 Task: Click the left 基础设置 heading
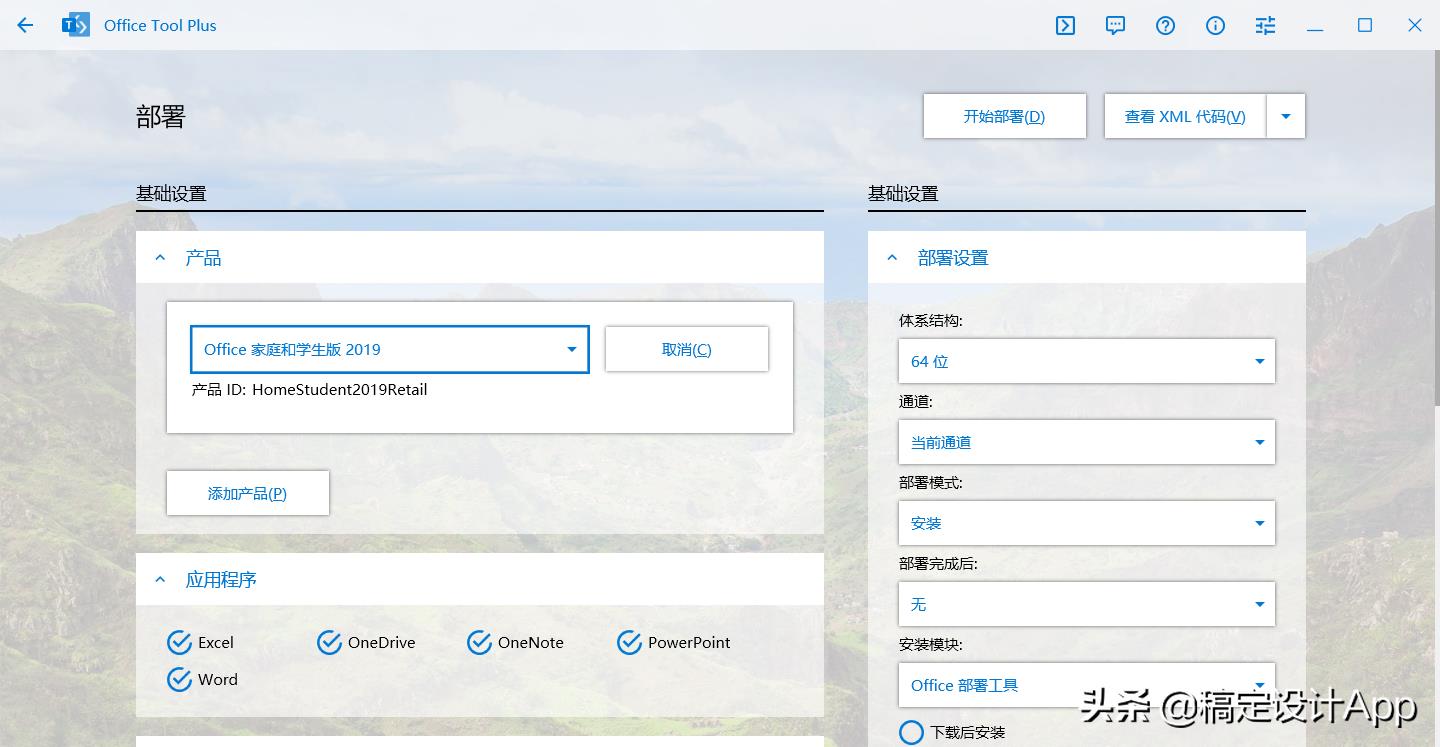point(171,194)
